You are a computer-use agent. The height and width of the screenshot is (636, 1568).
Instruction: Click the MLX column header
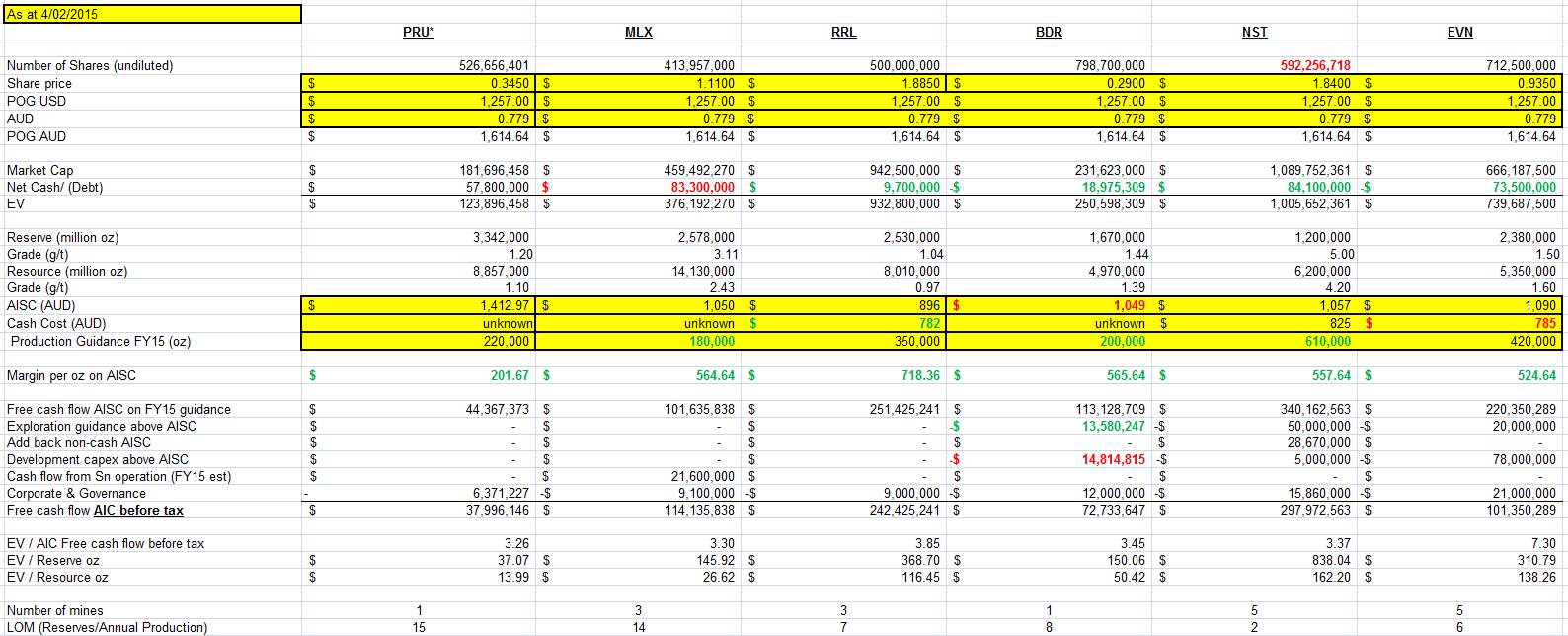[x=639, y=33]
